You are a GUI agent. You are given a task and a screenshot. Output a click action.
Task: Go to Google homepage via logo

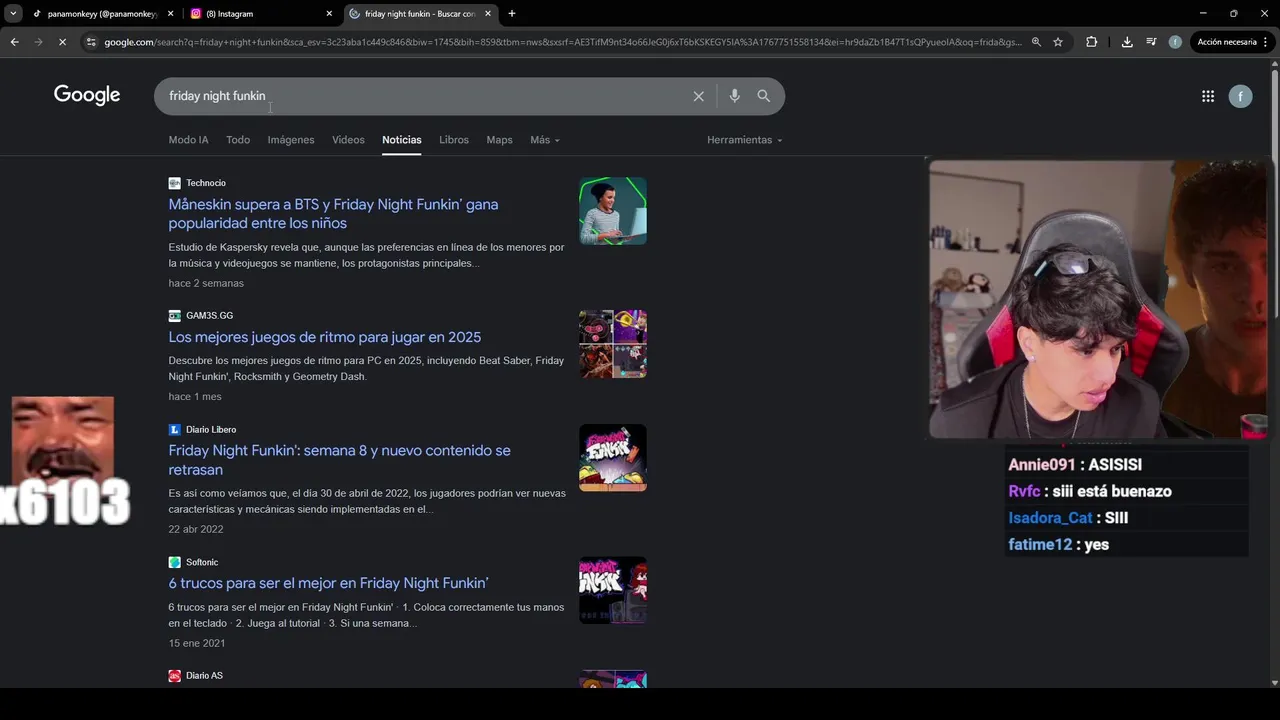[x=87, y=95]
